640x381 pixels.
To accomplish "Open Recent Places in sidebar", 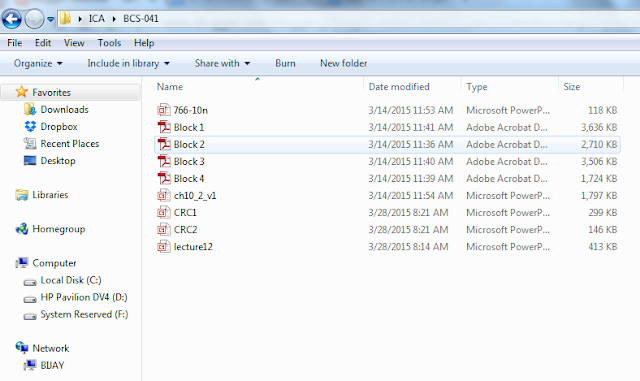I will click(x=70, y=144).
